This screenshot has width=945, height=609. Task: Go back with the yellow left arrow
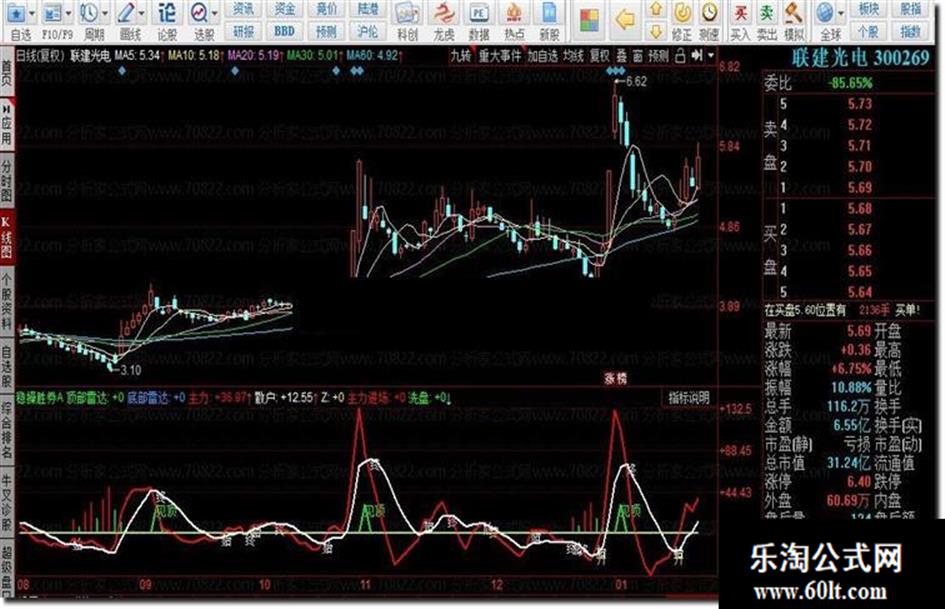[x=625, y=21]
